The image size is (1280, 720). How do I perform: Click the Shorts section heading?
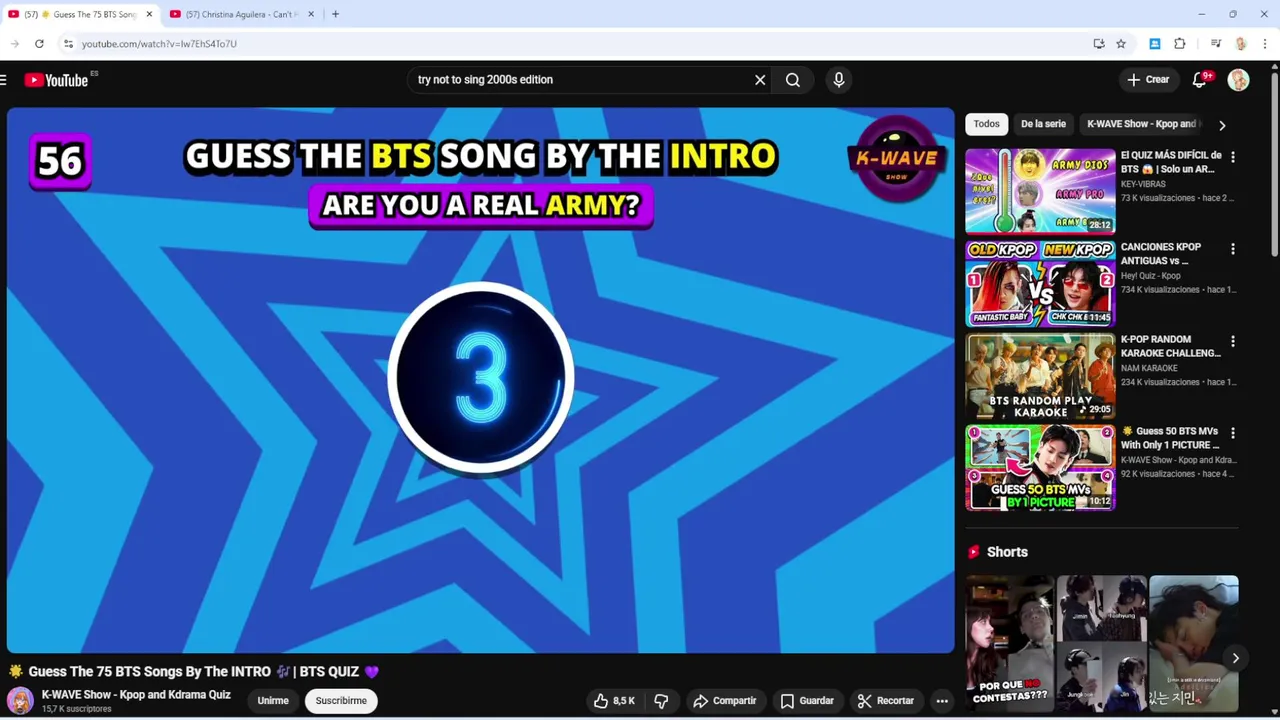tap(1007, 552)
